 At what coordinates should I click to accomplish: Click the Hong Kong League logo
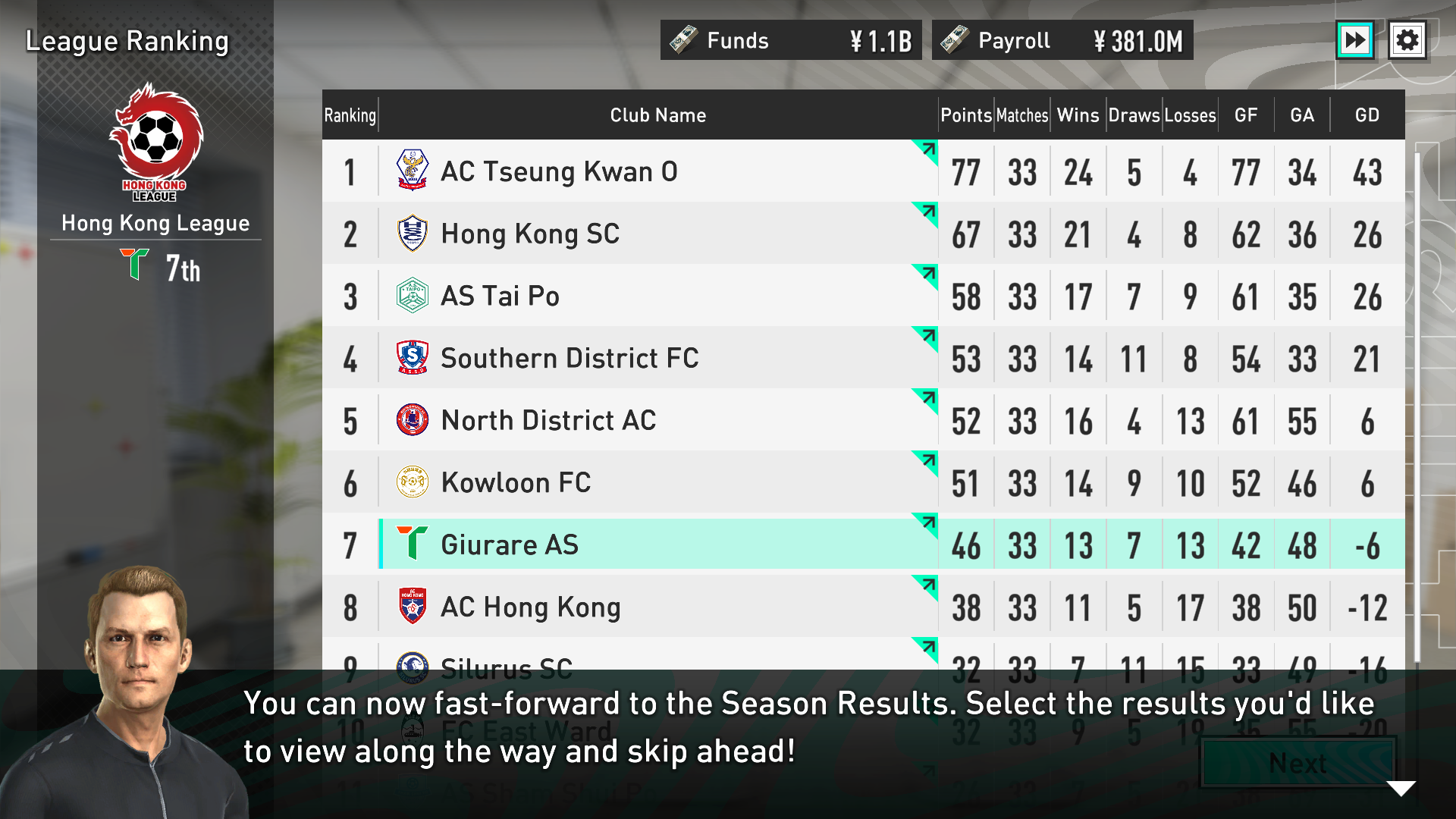tap(155, 142)
